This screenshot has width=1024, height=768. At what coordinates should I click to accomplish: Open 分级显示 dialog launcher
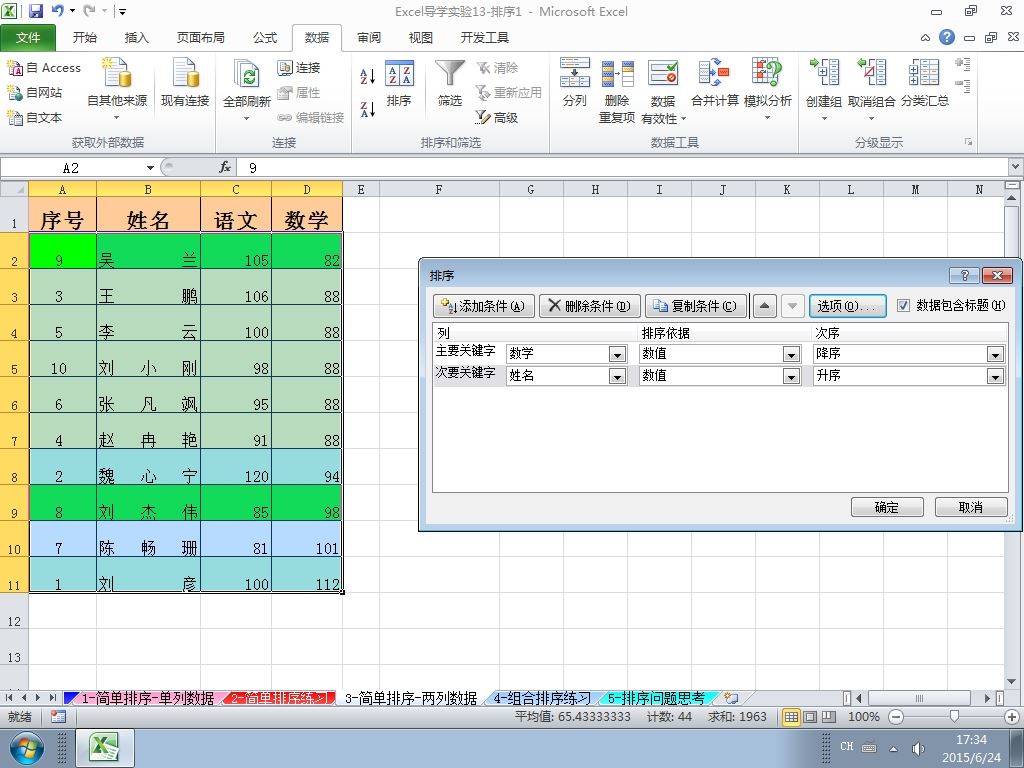pyautogui.click(x=968, y=142)
